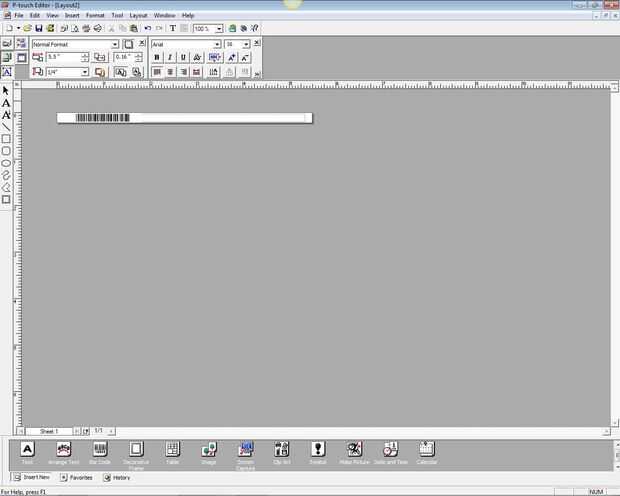Screen dimensions: 620x496
Task: Insert a Decorative Frame
Action: tap(136, 456)
